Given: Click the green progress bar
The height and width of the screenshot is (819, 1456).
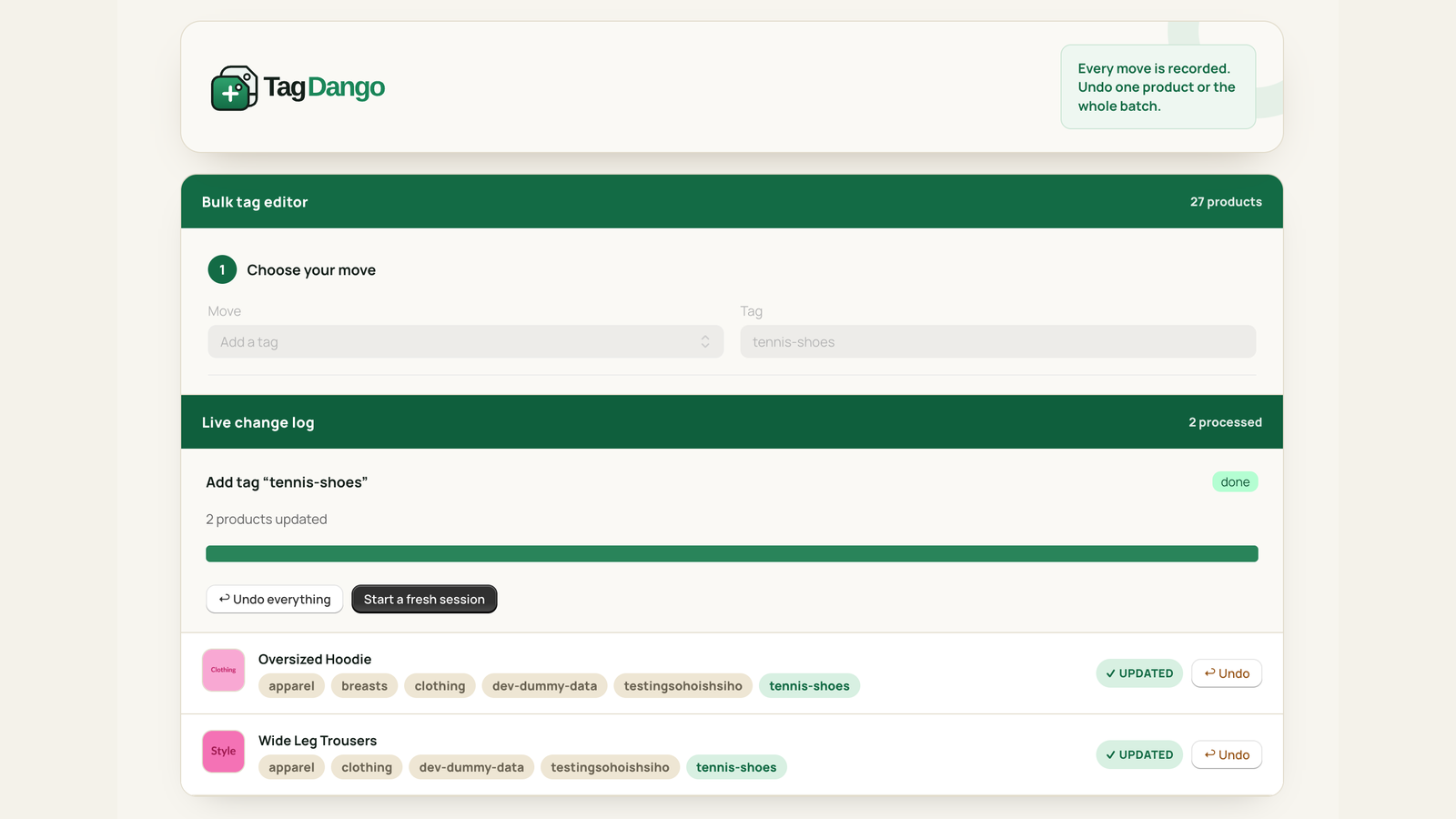Looking at the screenshot, I should tap(732, 553).
